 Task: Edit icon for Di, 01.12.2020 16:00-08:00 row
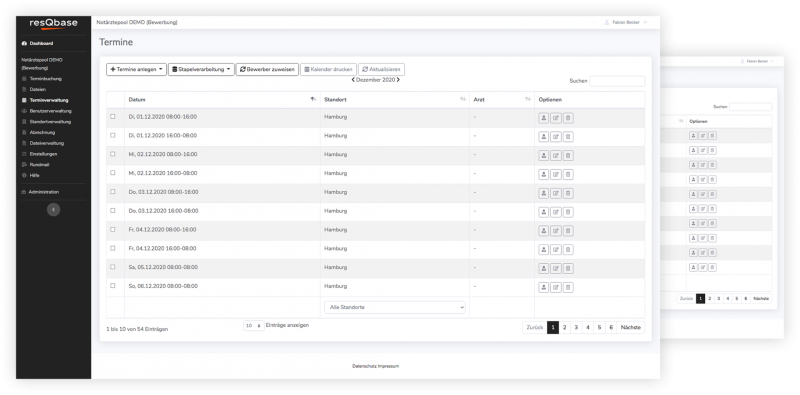click(556, 137)
